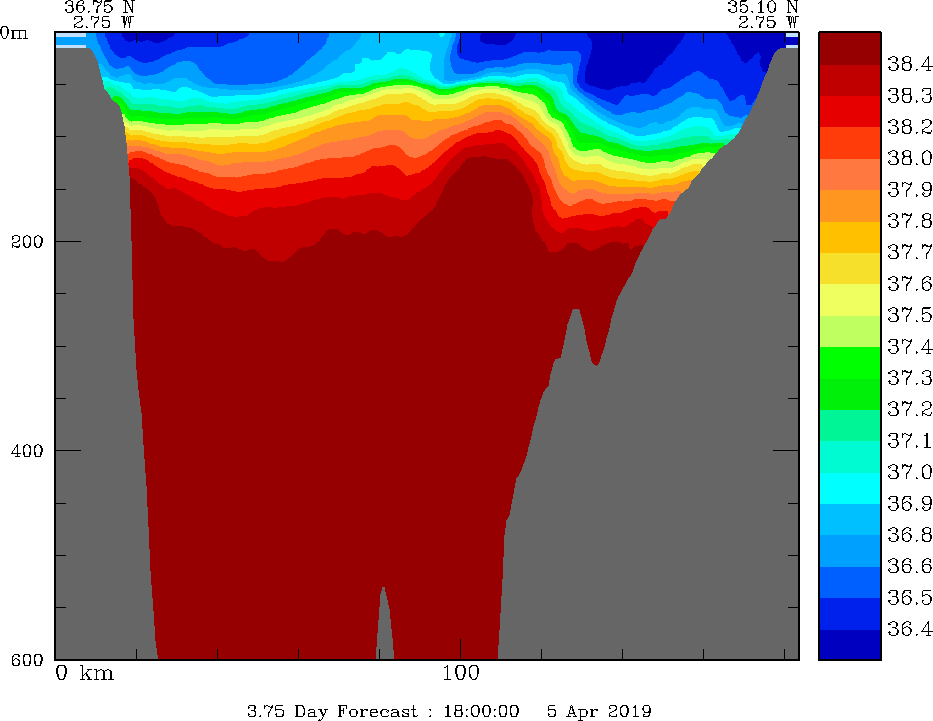Click the 36.6 colorbar value
The image size is (933, 721).
point(909,566)
